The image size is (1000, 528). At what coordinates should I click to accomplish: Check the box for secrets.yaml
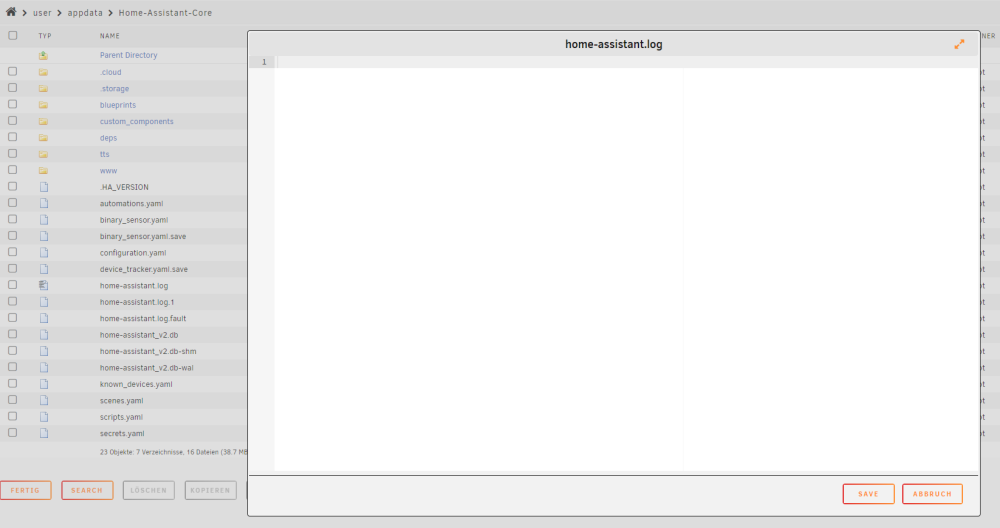pos(13,433)
